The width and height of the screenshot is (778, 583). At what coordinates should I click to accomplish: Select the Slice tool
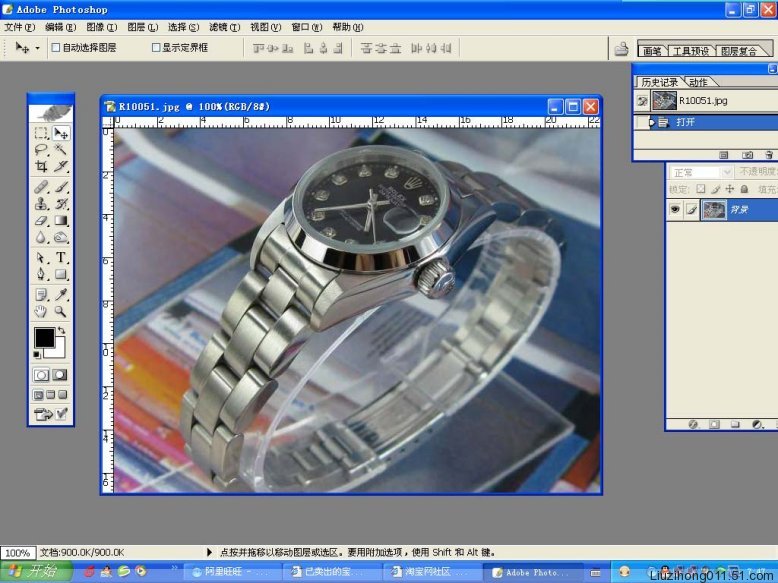click(62, 166)
